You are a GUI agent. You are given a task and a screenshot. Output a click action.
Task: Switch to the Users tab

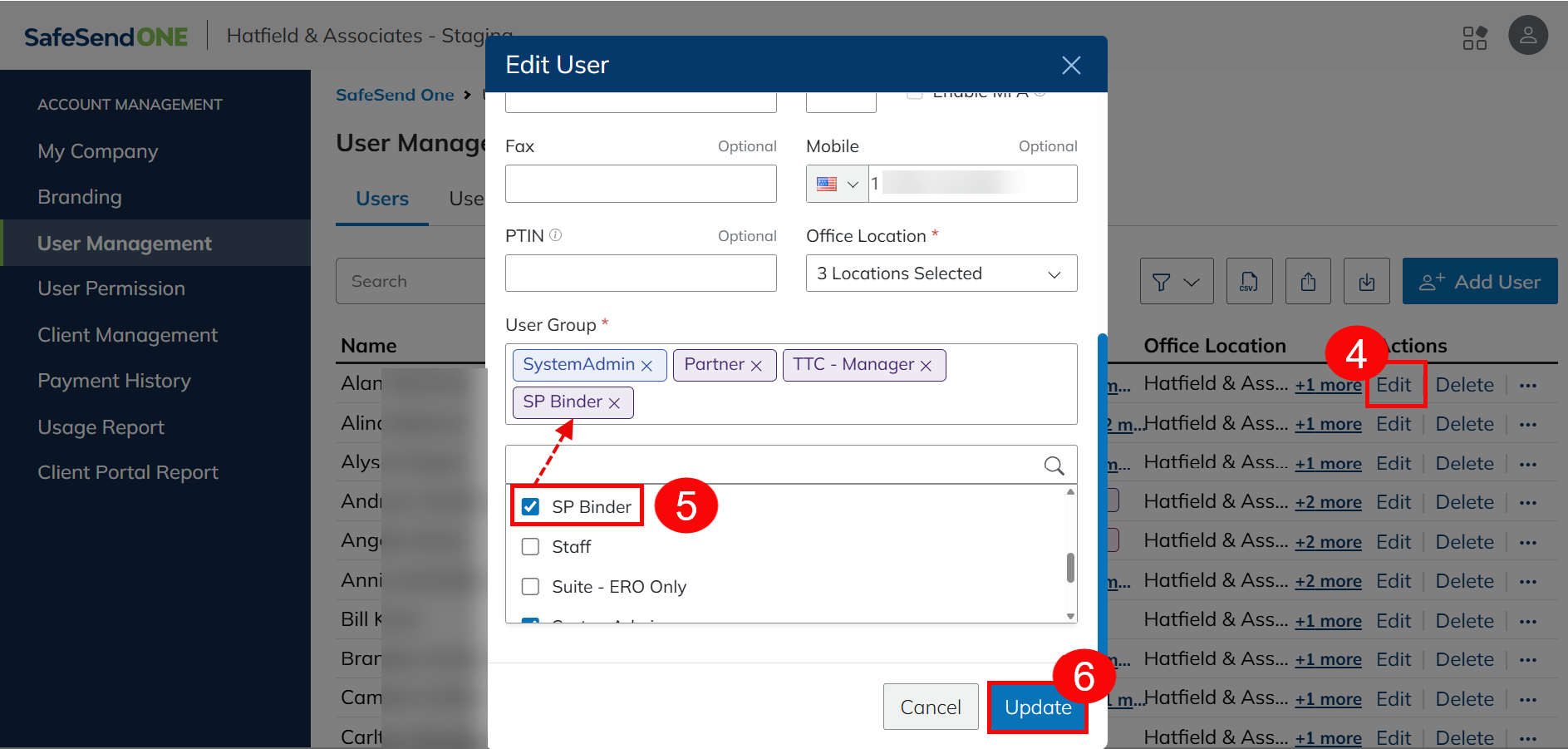point(381,199)
